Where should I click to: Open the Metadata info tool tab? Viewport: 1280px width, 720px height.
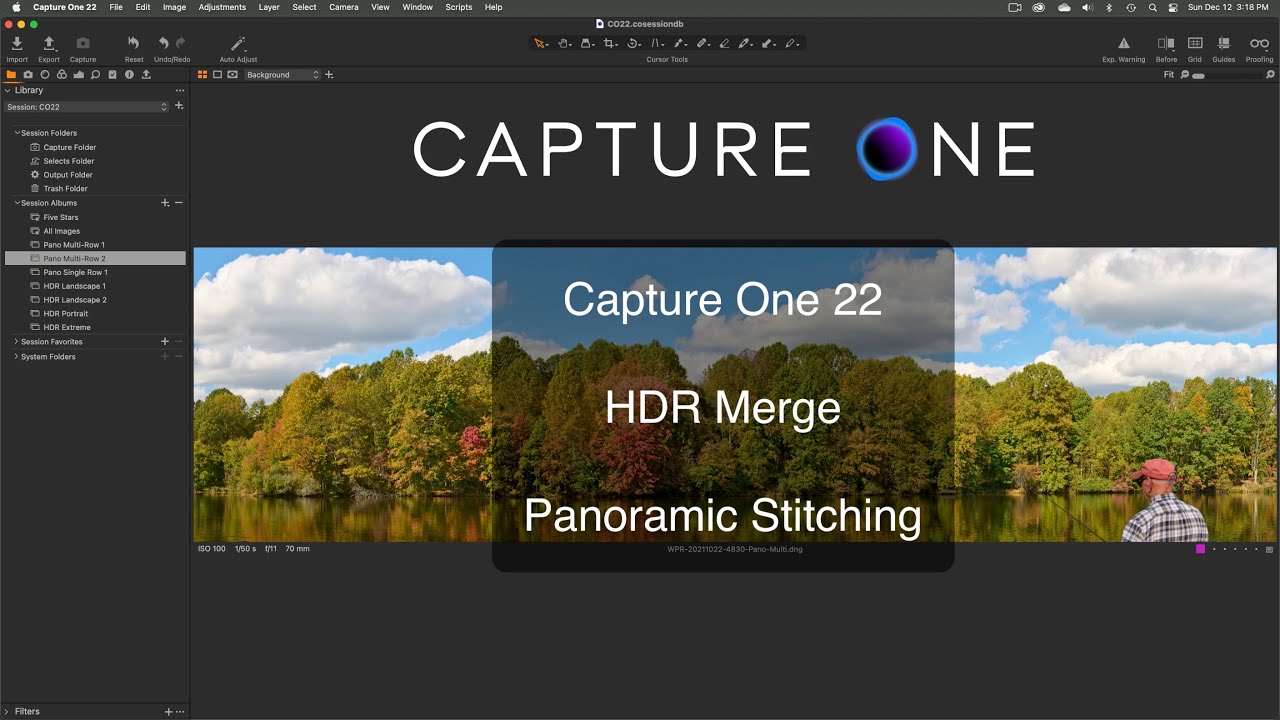click(129, 74)
